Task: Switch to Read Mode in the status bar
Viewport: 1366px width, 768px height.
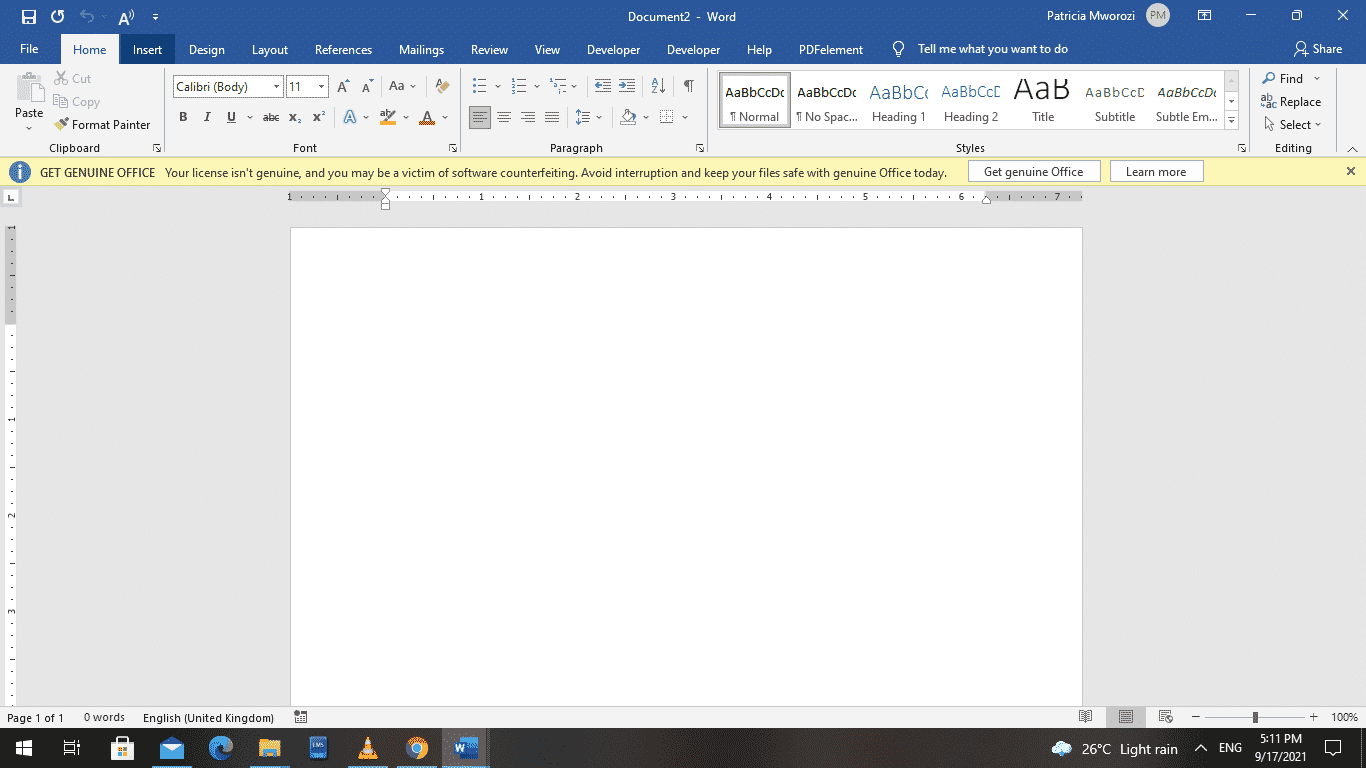Action: tap(1086, 717)
